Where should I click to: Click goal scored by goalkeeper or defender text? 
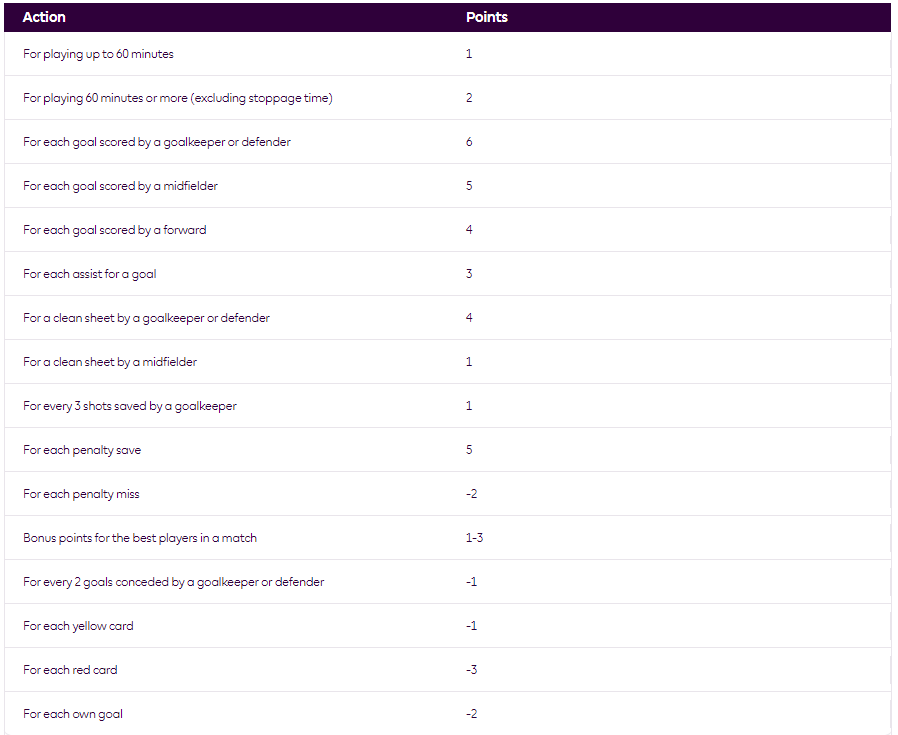(156, 142)
